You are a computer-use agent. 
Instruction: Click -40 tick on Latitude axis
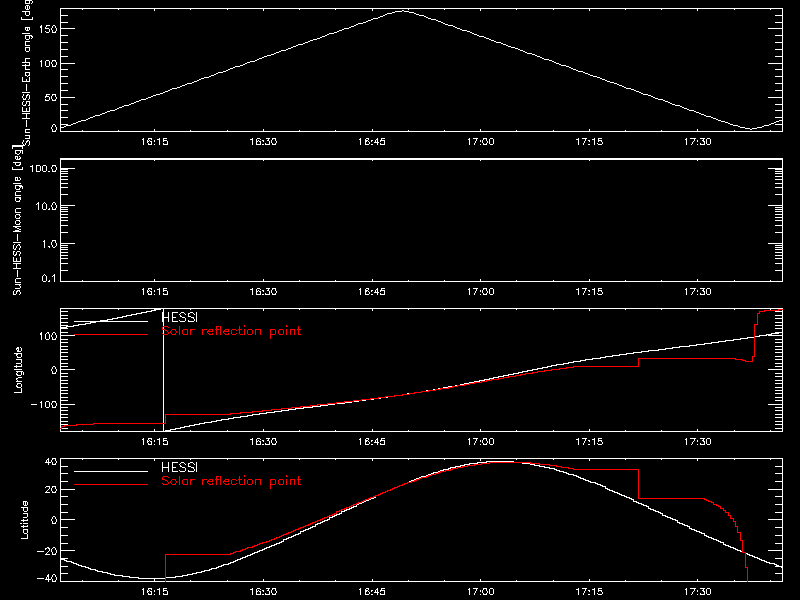47,579
